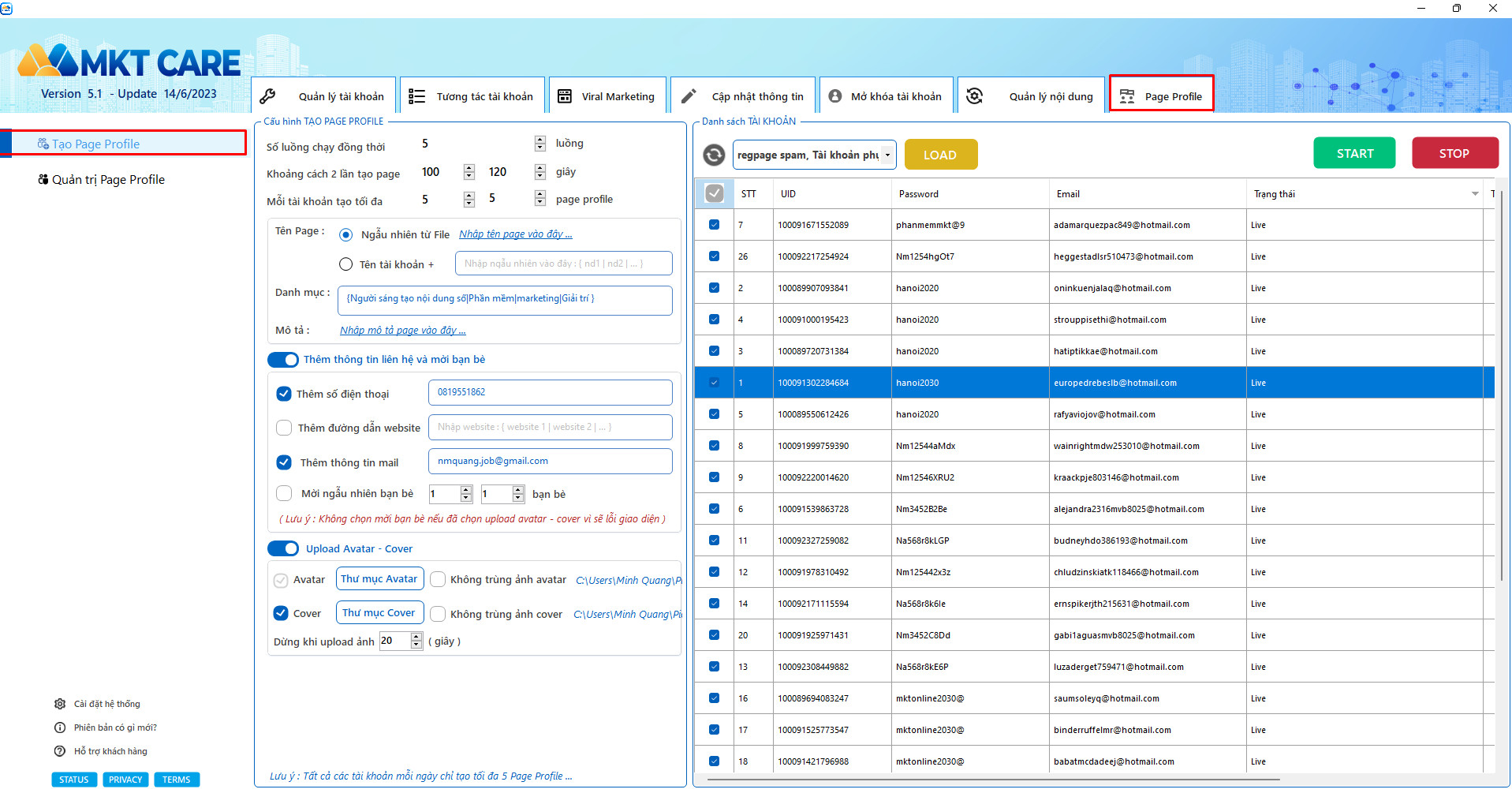This screenshot has width=1512, height=793.
Task: Toggle Thêm thông tin liên hệ và mời bạn bè switch
Action: (283, 360)
